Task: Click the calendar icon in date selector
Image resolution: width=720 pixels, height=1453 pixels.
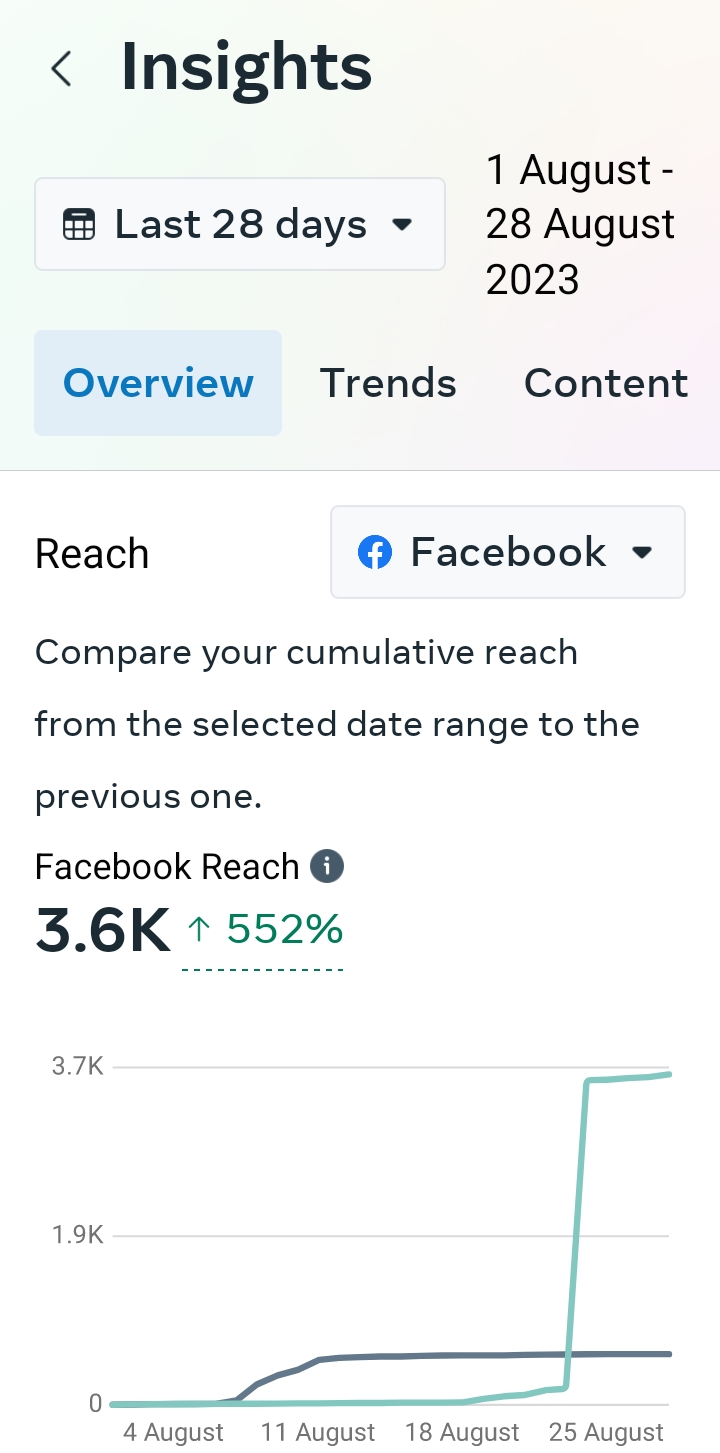Action: point(79,225)
